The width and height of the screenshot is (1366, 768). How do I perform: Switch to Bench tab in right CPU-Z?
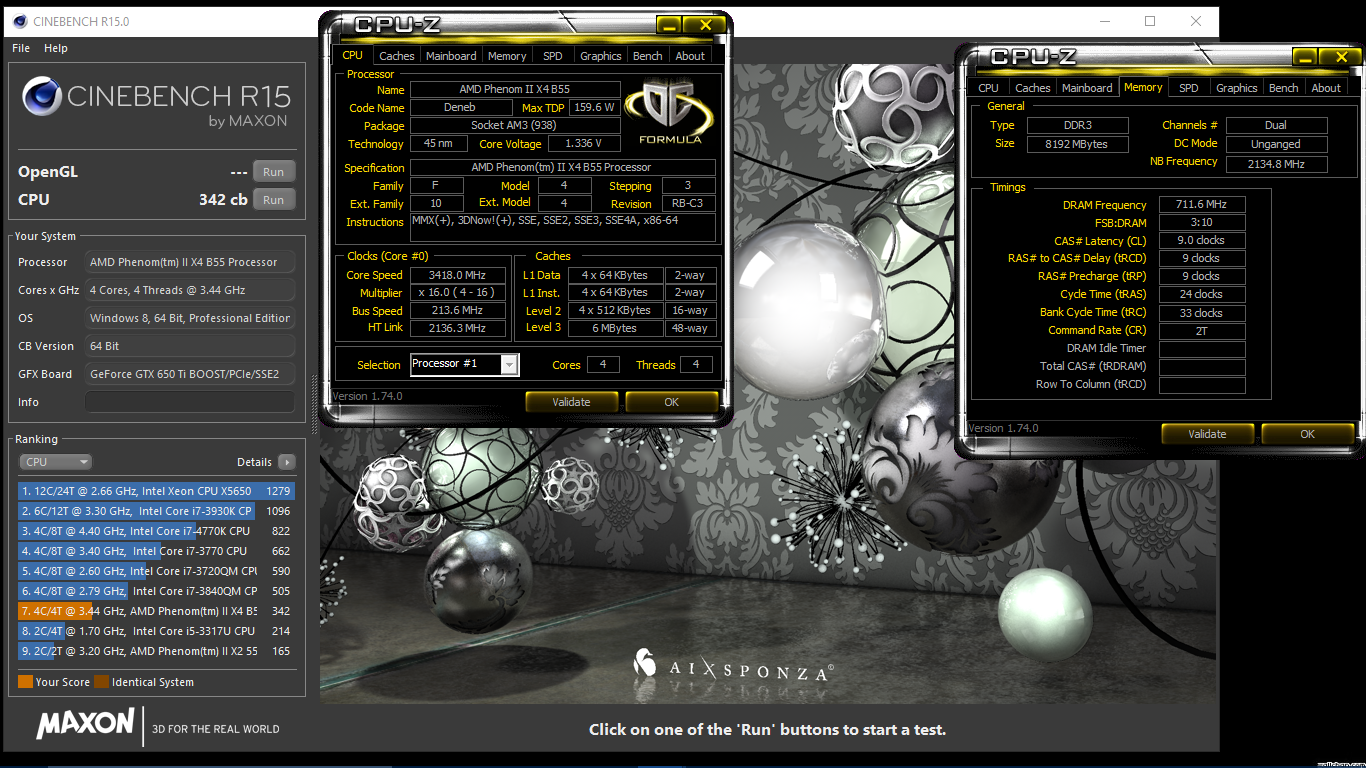pos(1284,88)
